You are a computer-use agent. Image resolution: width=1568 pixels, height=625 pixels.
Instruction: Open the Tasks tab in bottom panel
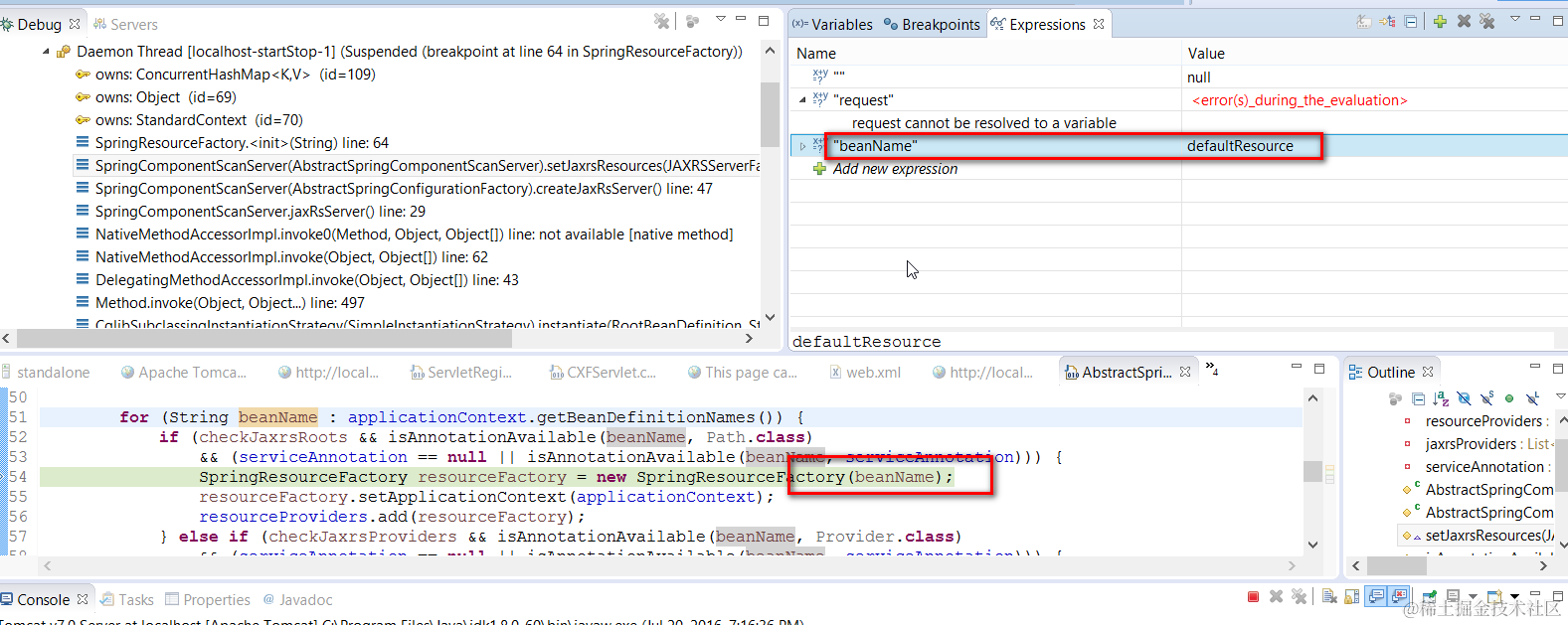(x=127, y=599)
